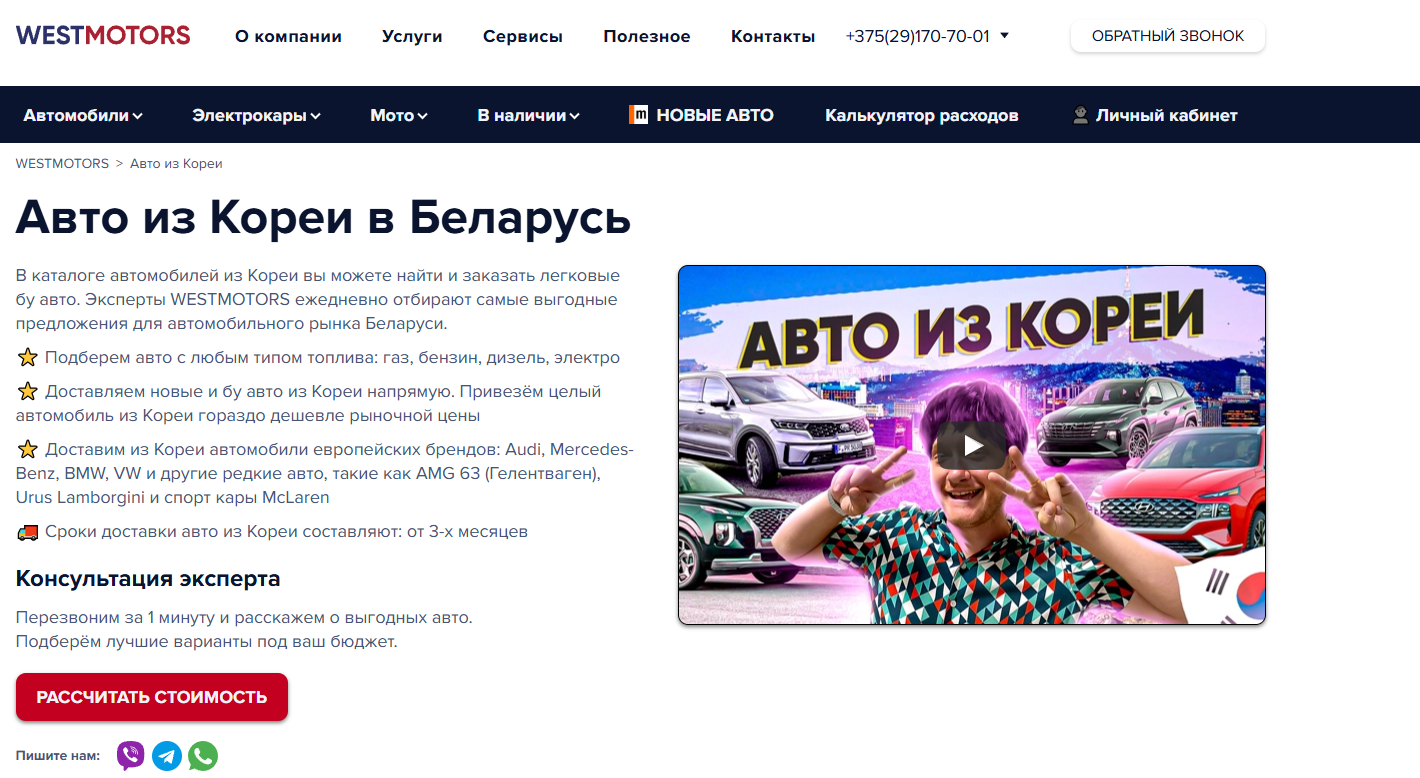Open the Мото dropdown menu
Viewport: 1420px width, 778px height.
tap(398, 115)
